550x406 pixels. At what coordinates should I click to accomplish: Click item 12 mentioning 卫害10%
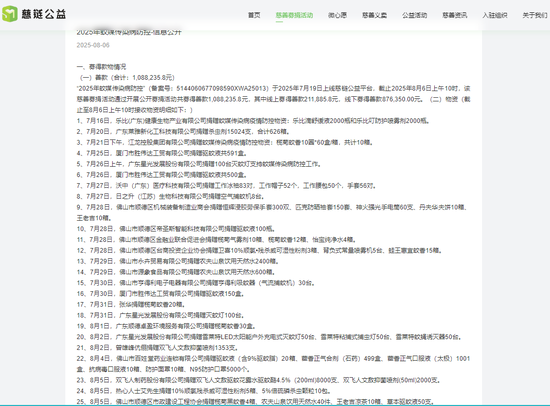click(259, 251)
